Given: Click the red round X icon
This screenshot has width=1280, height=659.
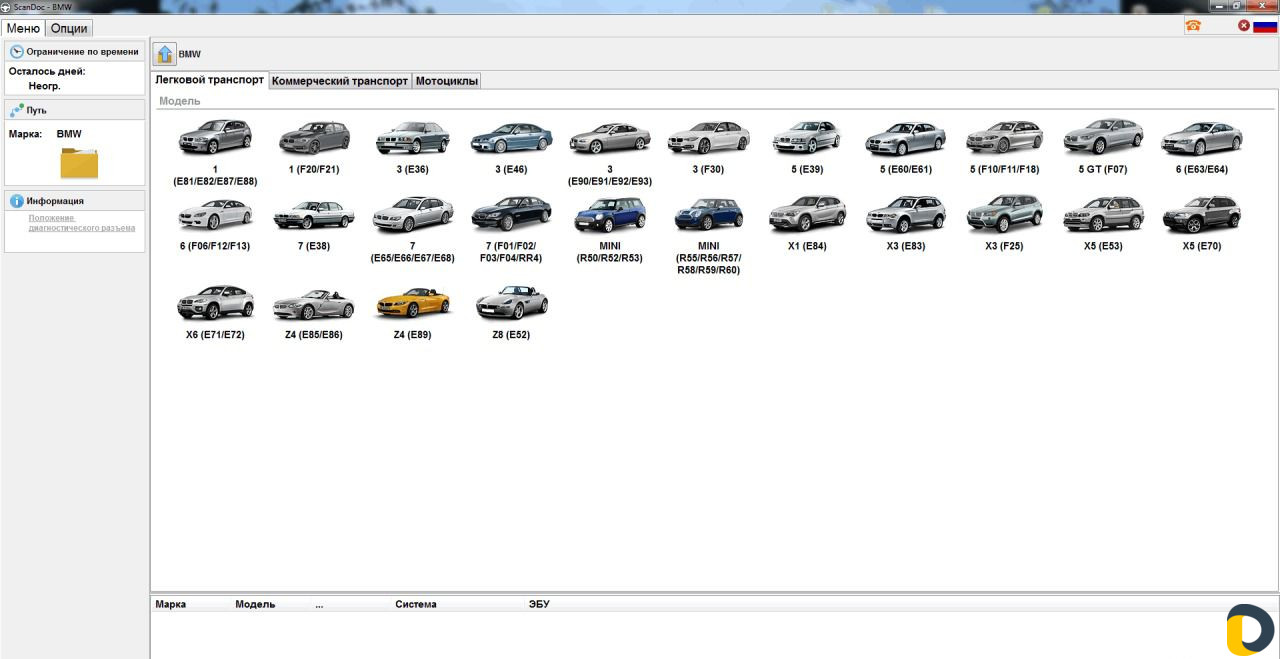Looking at the screenshot, I should (1244, 26).
